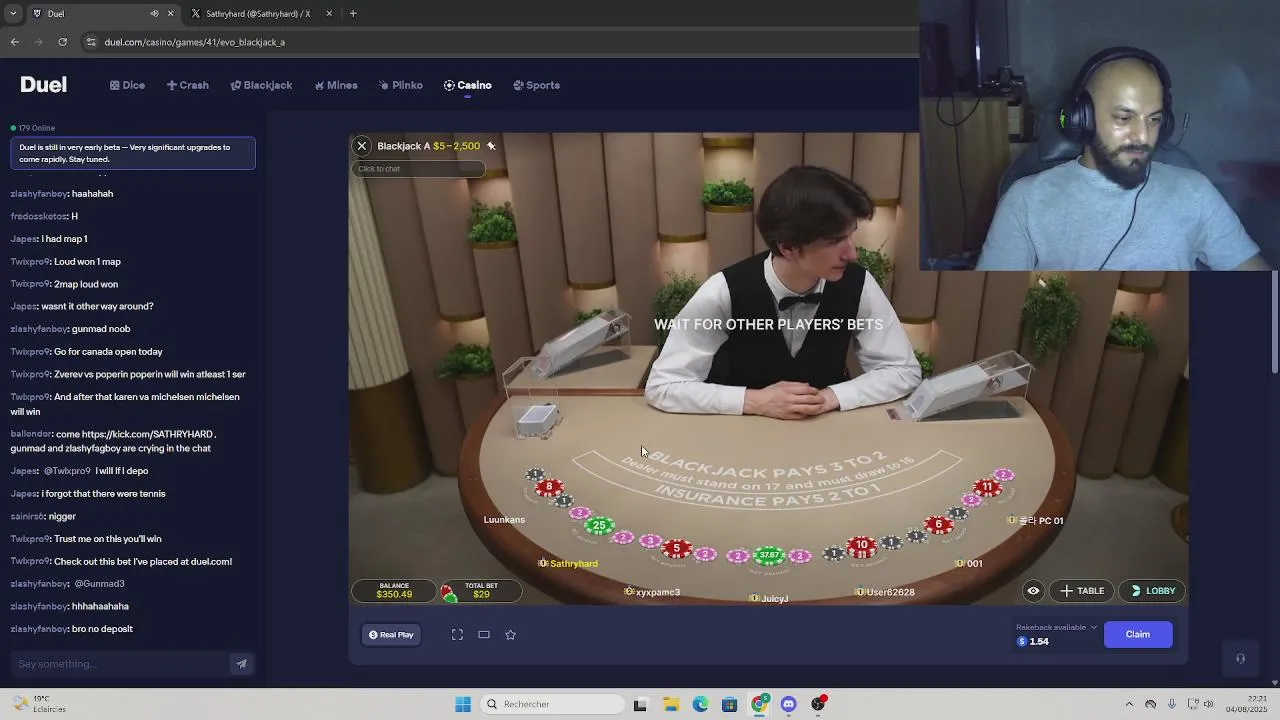Open the Blackjack nav link
The image size is (1280, 720).
261,85
